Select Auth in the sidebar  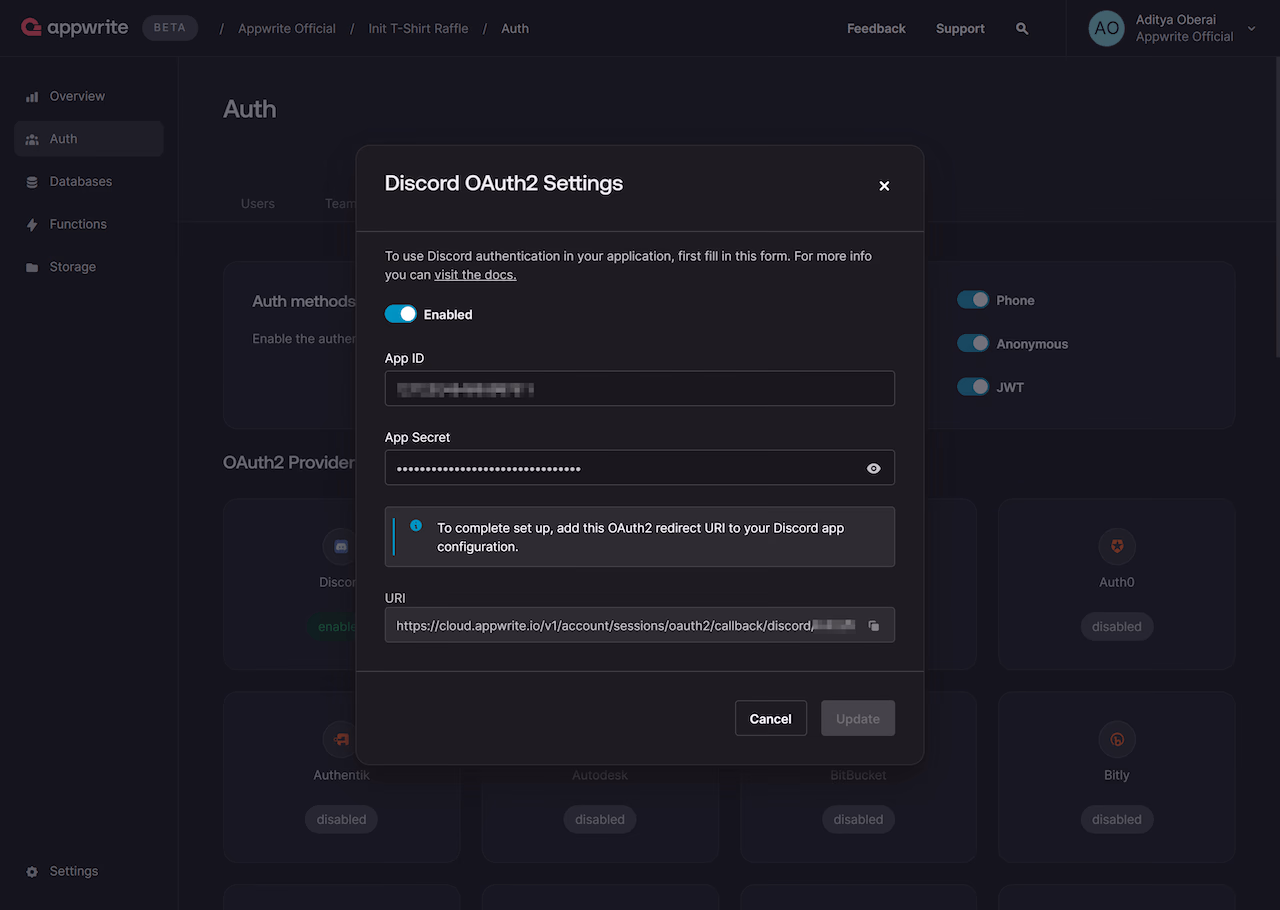click(x=89, y=139)
